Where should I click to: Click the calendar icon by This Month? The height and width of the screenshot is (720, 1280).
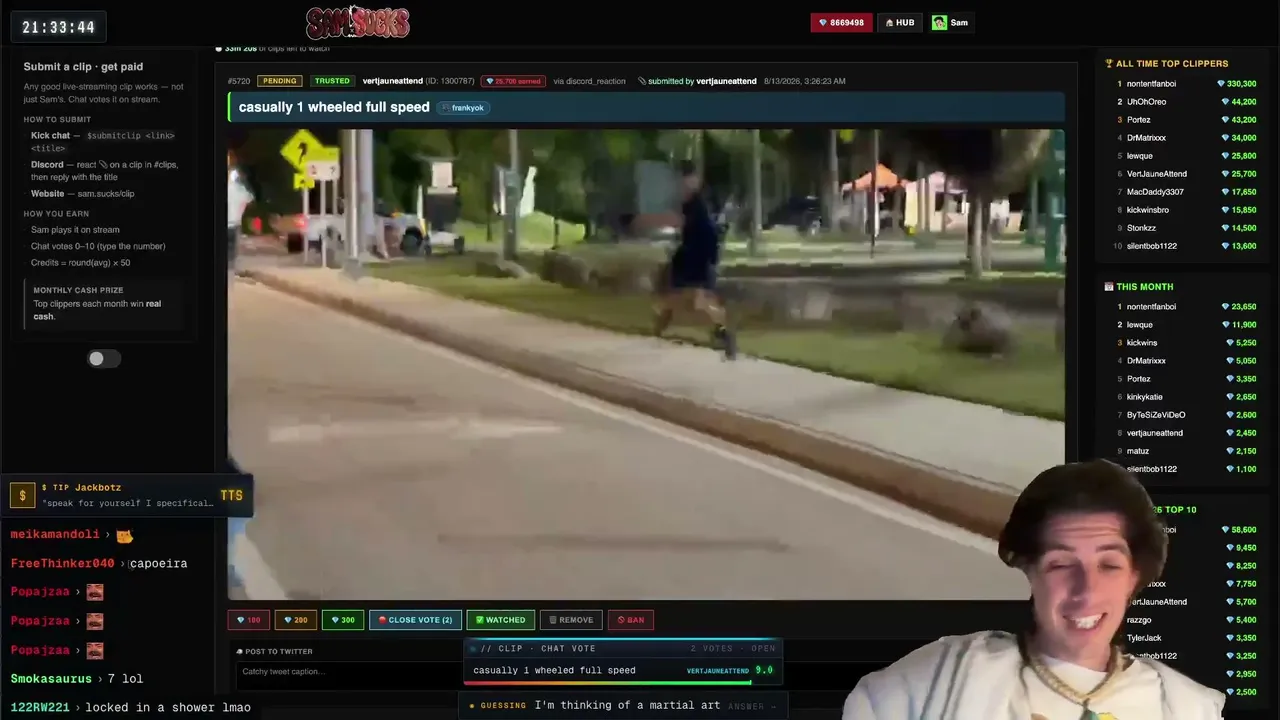[x=1109, y=287]
